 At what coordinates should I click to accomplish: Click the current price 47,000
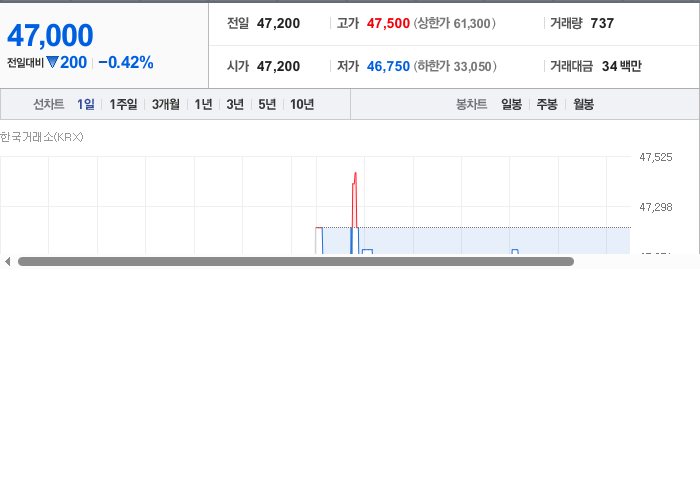pyautogui.click(x=50, y=35)
